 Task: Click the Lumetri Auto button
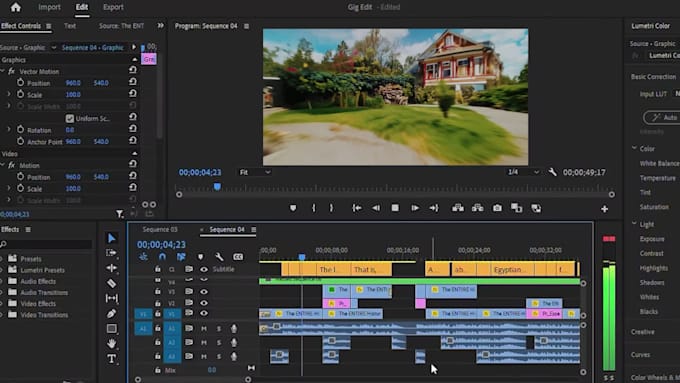pyautogui.click(x=662, y=117)
